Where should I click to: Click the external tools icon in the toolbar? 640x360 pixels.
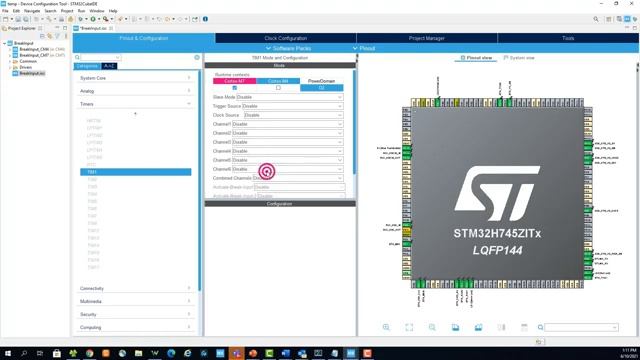(x=106, y=19)
